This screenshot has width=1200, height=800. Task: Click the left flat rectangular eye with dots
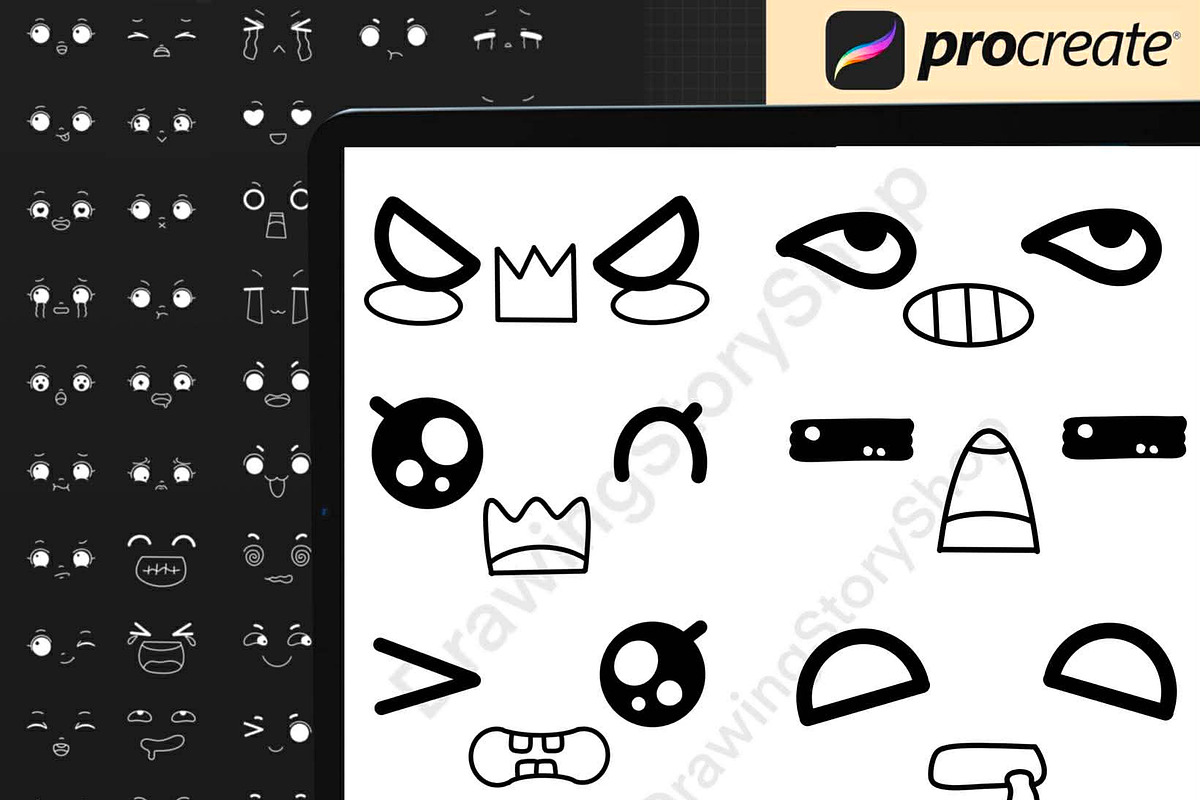851,439
